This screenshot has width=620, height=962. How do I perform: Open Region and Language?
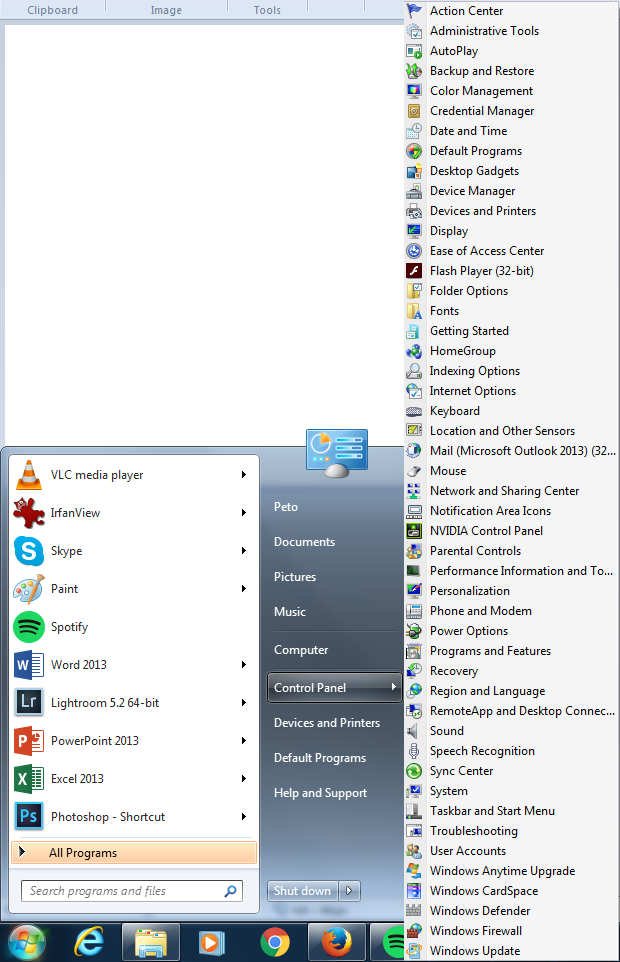pyautogui.click(x=511, y=691)
